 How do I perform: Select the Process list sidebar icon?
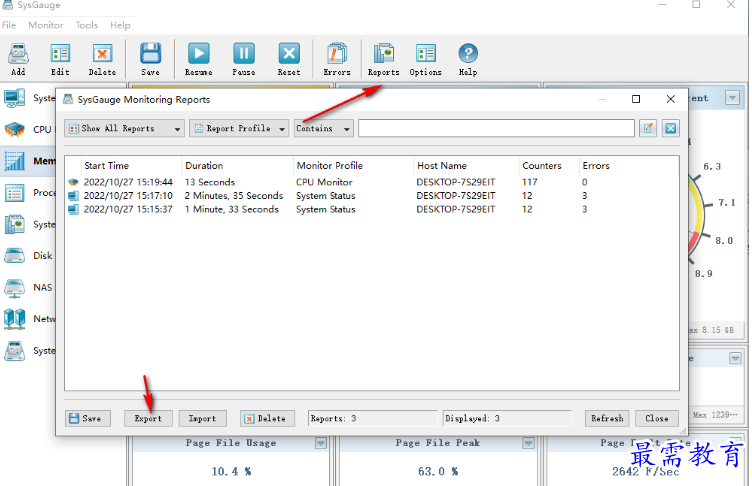[x=14, y=193]
